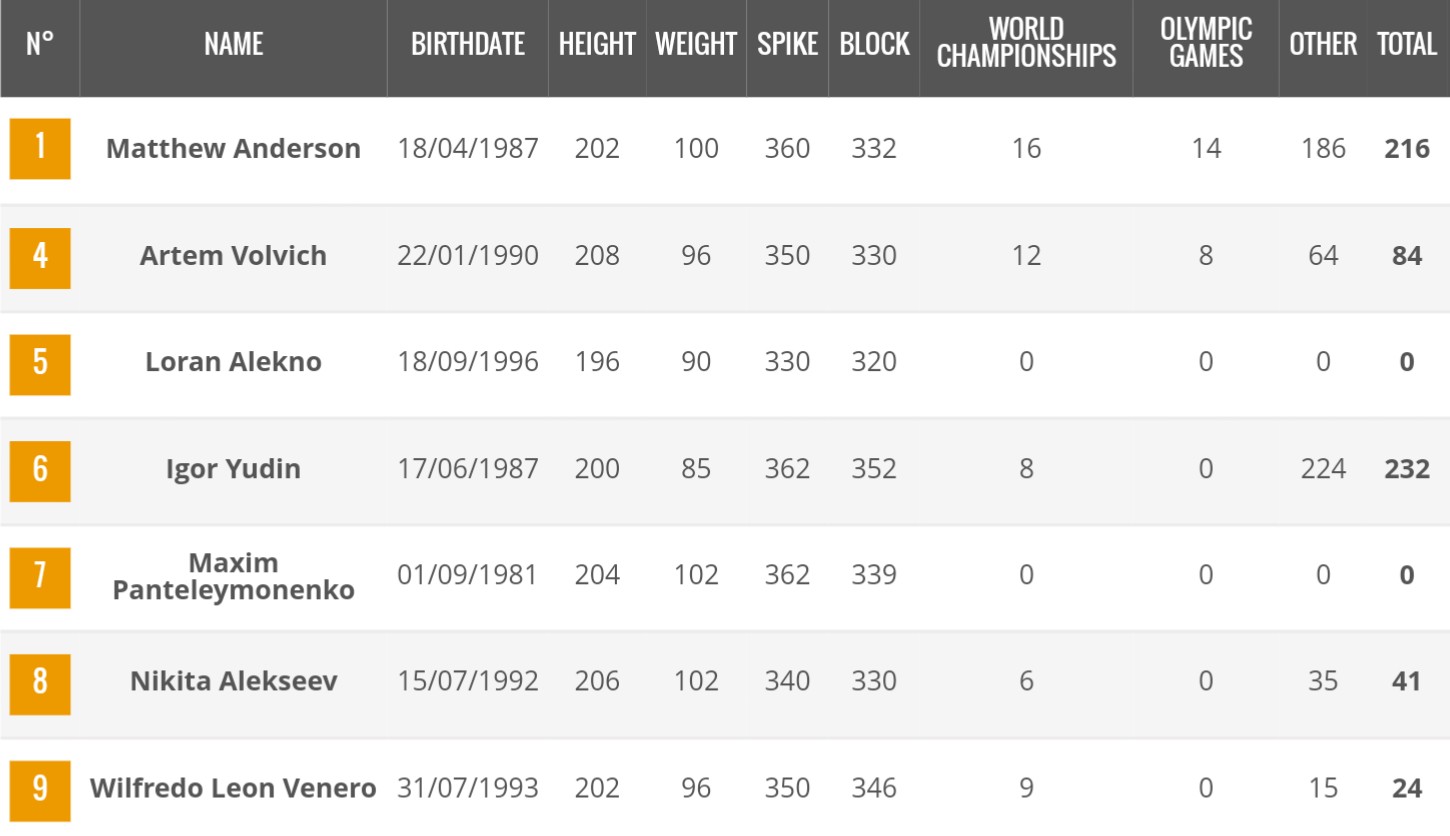
Task: Click the TOTAL column header
Action: point(1406,44)
